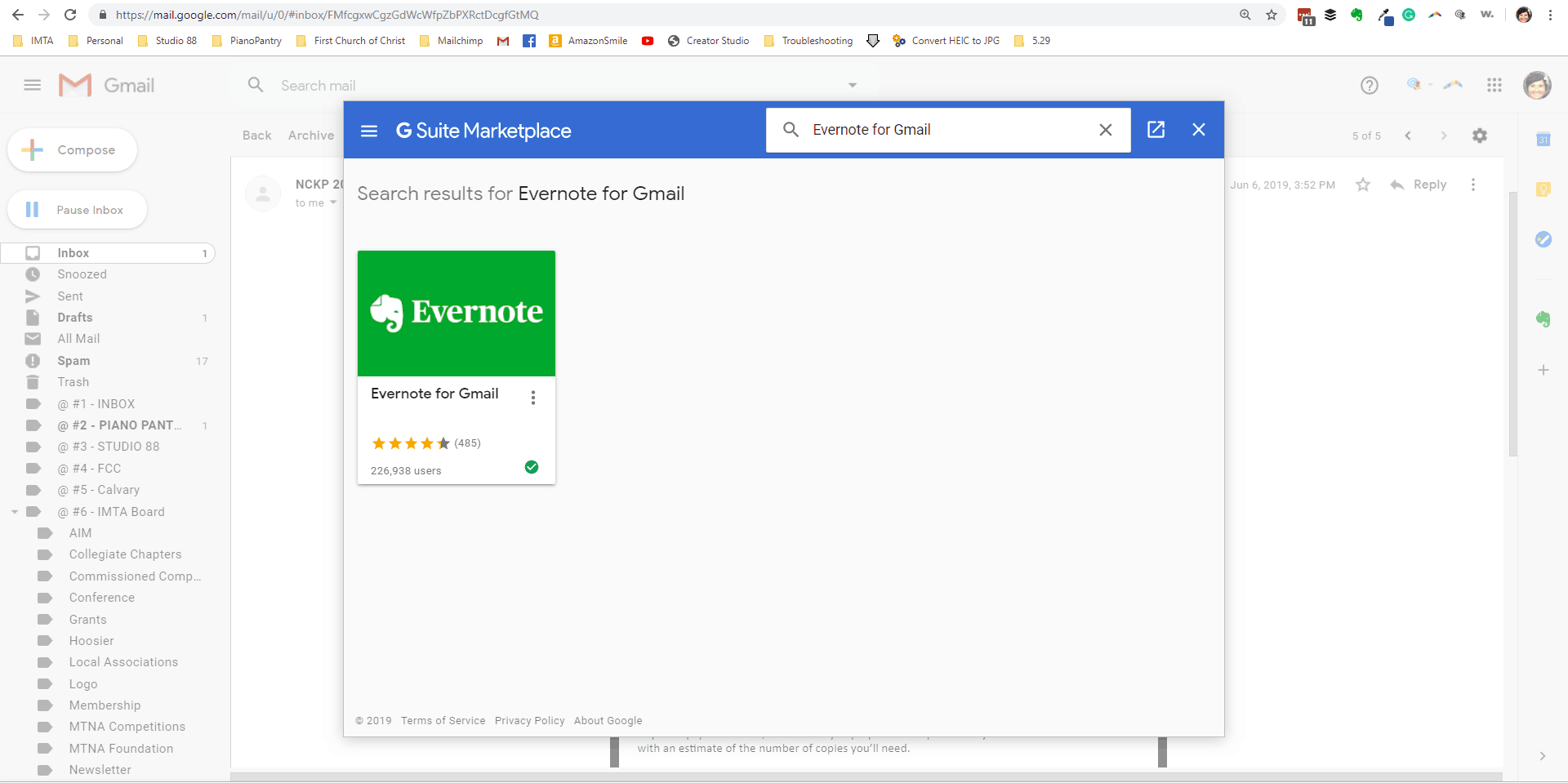Hide the side panel arrow
Viewport: 1568px width, 783px height.
(1543, 756)
